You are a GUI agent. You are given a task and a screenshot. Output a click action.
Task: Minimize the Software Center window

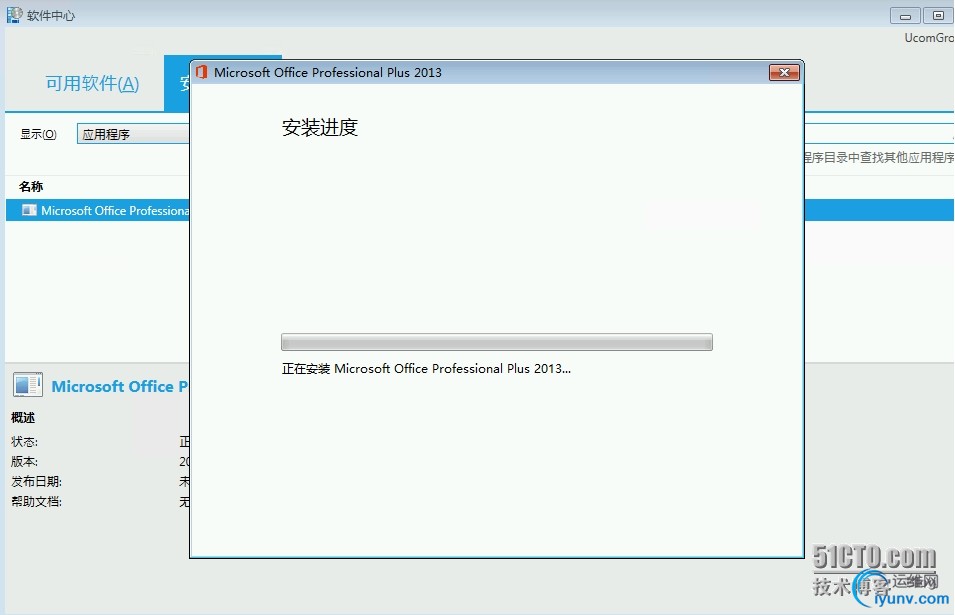[x=904, y=16]
